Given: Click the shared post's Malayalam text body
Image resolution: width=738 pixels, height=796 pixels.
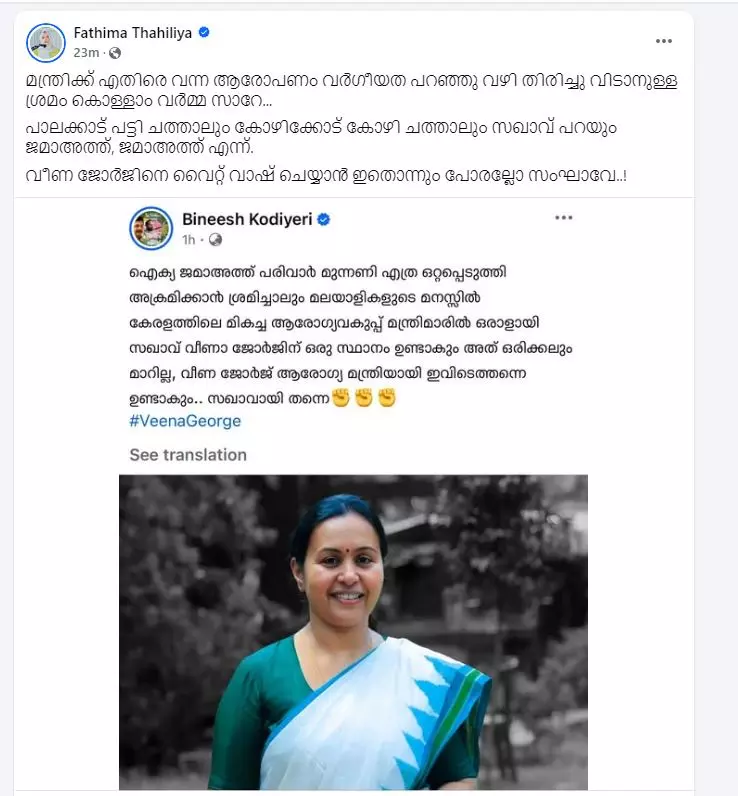Looking at the screenshot, I should (351, 336).
